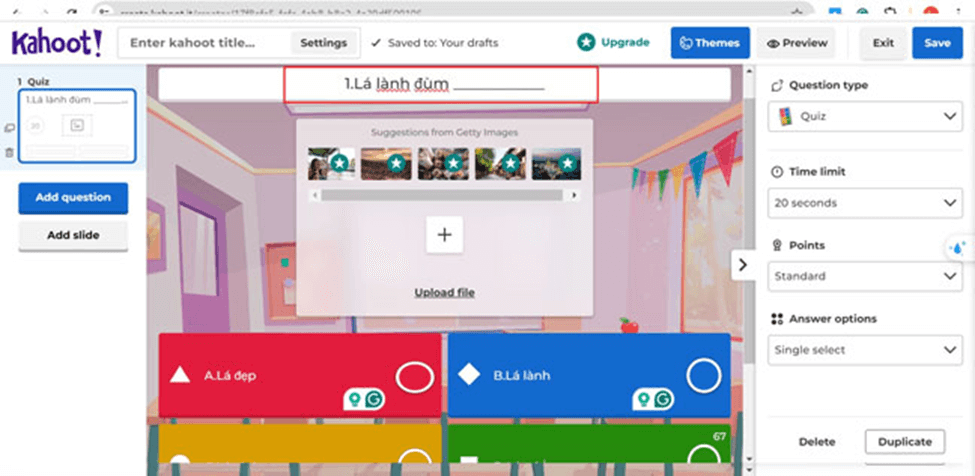Click the editor area vertical scrollbar

(x=749, y=230)
